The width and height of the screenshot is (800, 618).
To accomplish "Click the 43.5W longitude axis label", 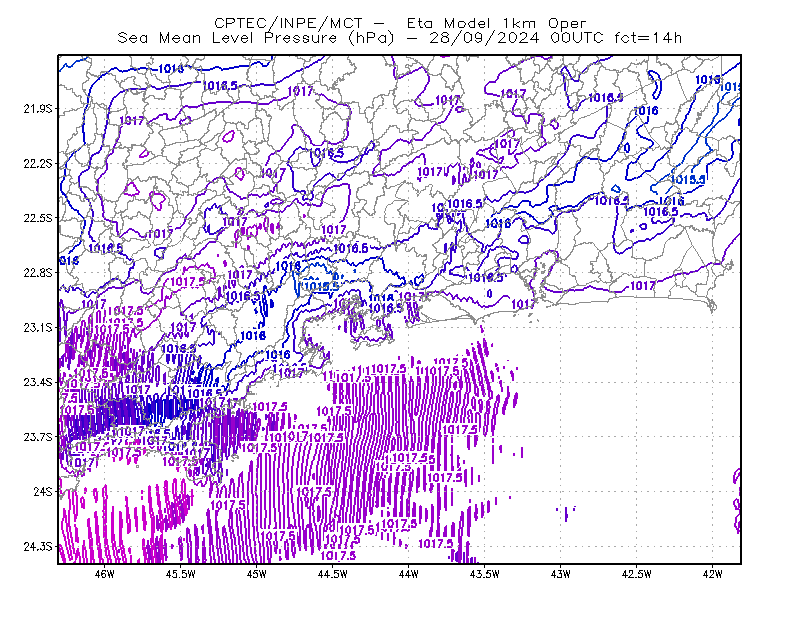I will tap(484, 574).
